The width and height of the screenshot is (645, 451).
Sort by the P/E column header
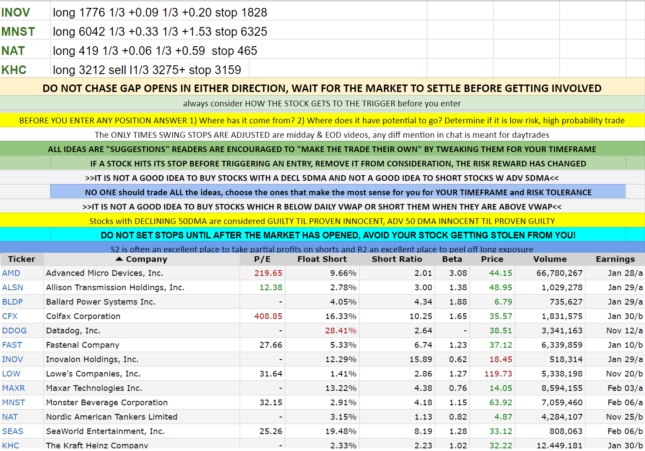coord(262,259)
